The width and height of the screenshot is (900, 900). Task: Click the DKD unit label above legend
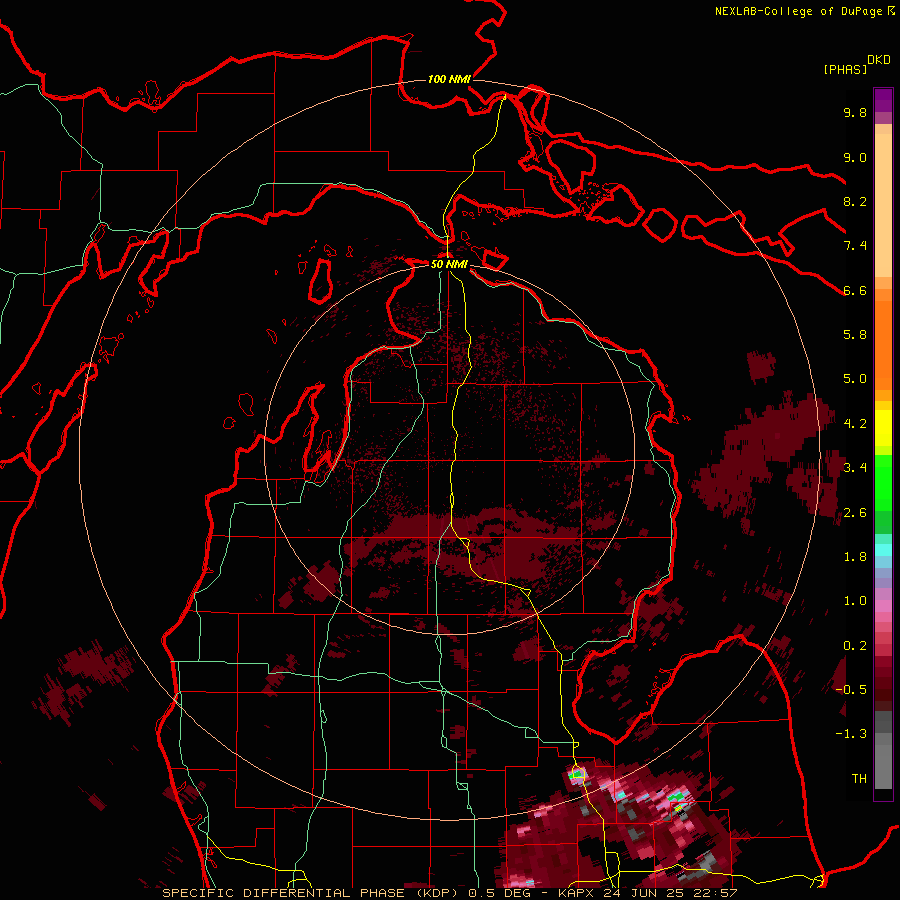tap(879, 60)
